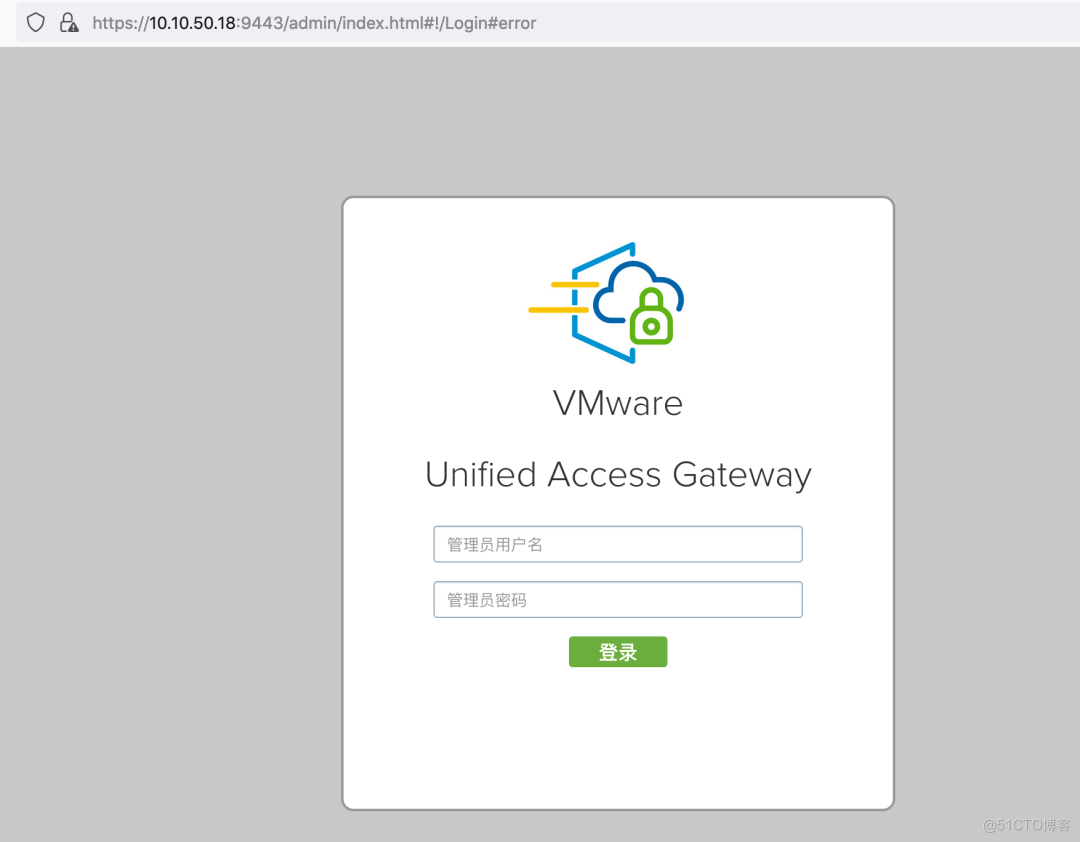Click the white login card panel
This screenshot has width=1080, height=842.
coord(617,740)
